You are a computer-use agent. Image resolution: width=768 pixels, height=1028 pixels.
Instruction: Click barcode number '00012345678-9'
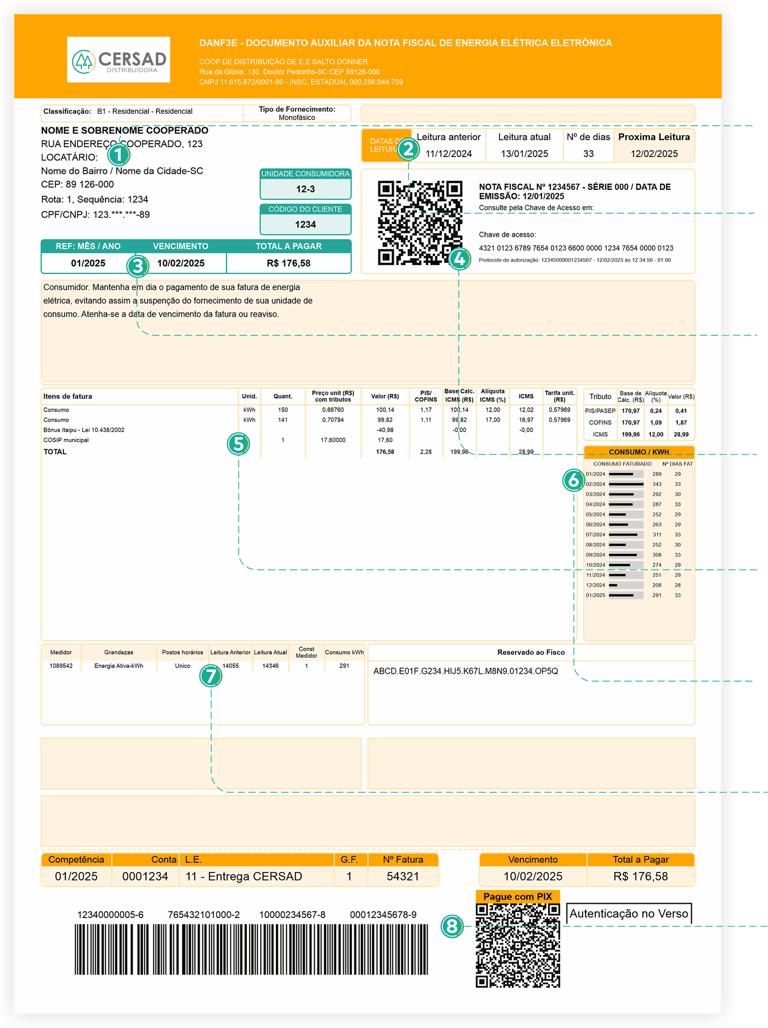click(x=383, y=915)
